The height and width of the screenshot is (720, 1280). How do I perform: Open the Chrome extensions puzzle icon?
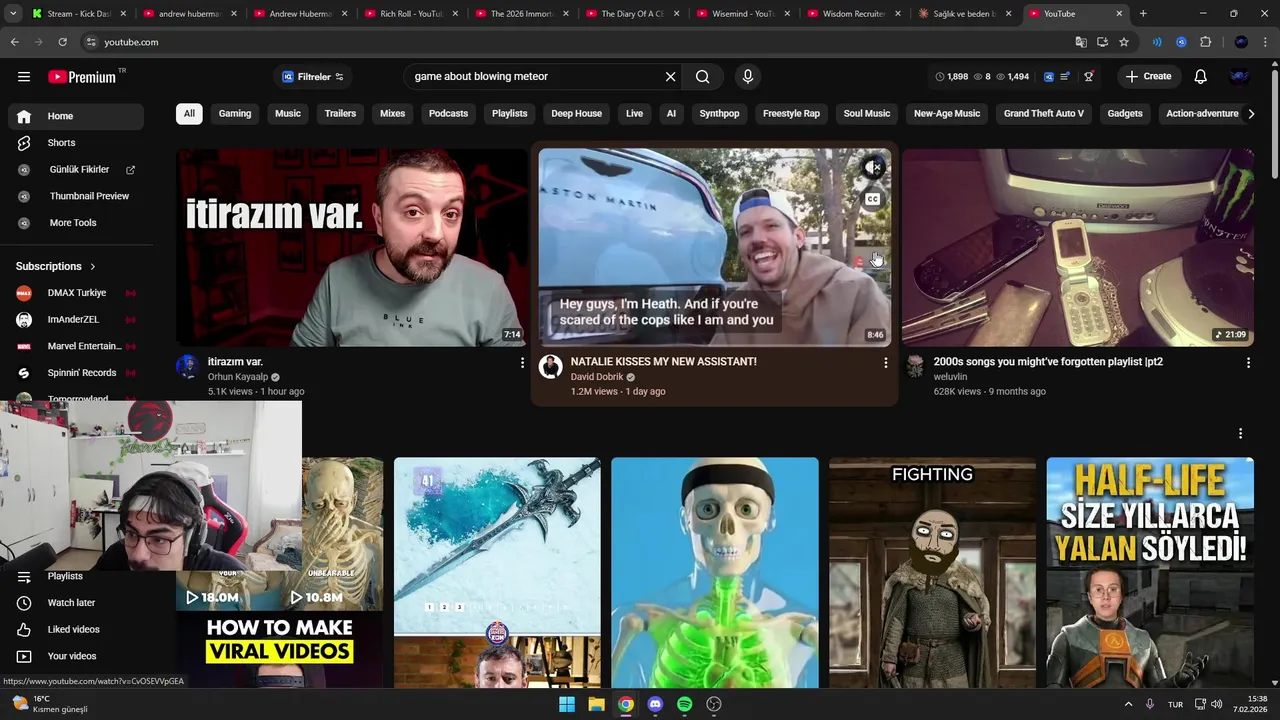coord(1205,42)
